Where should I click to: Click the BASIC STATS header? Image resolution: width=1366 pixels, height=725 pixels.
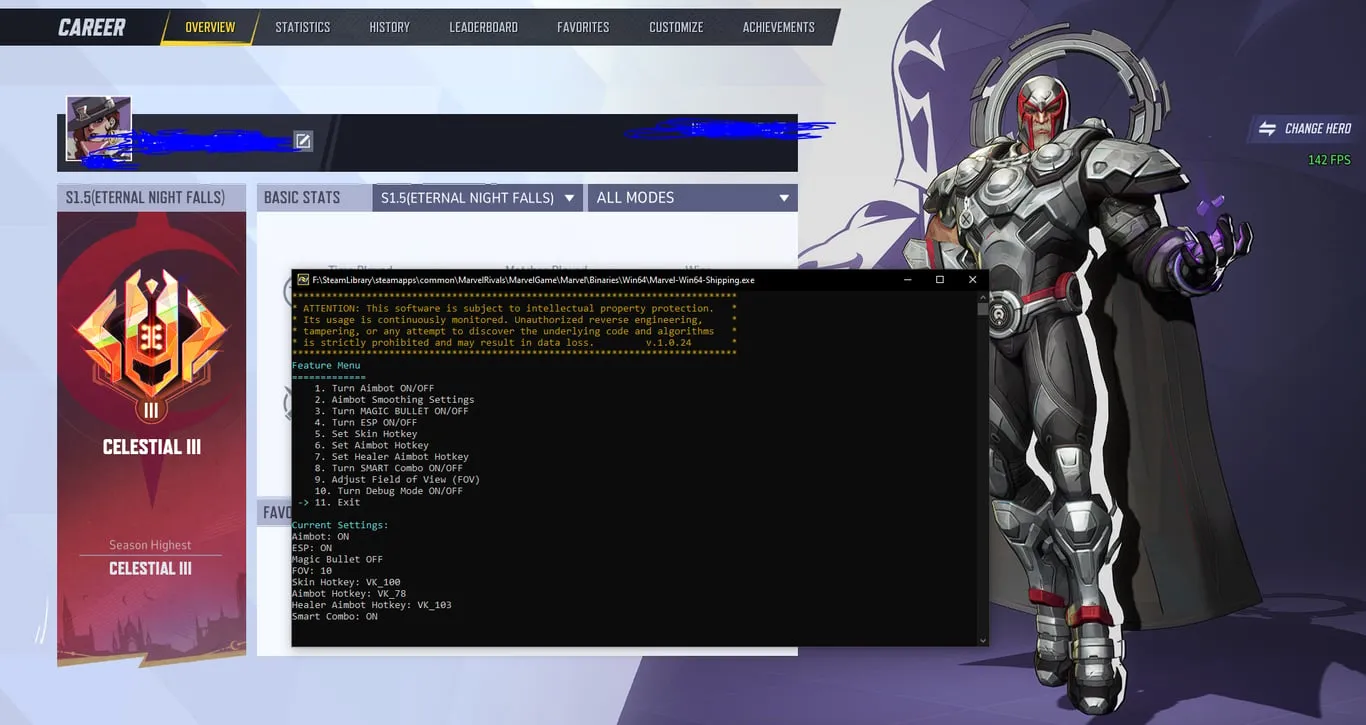302,198
